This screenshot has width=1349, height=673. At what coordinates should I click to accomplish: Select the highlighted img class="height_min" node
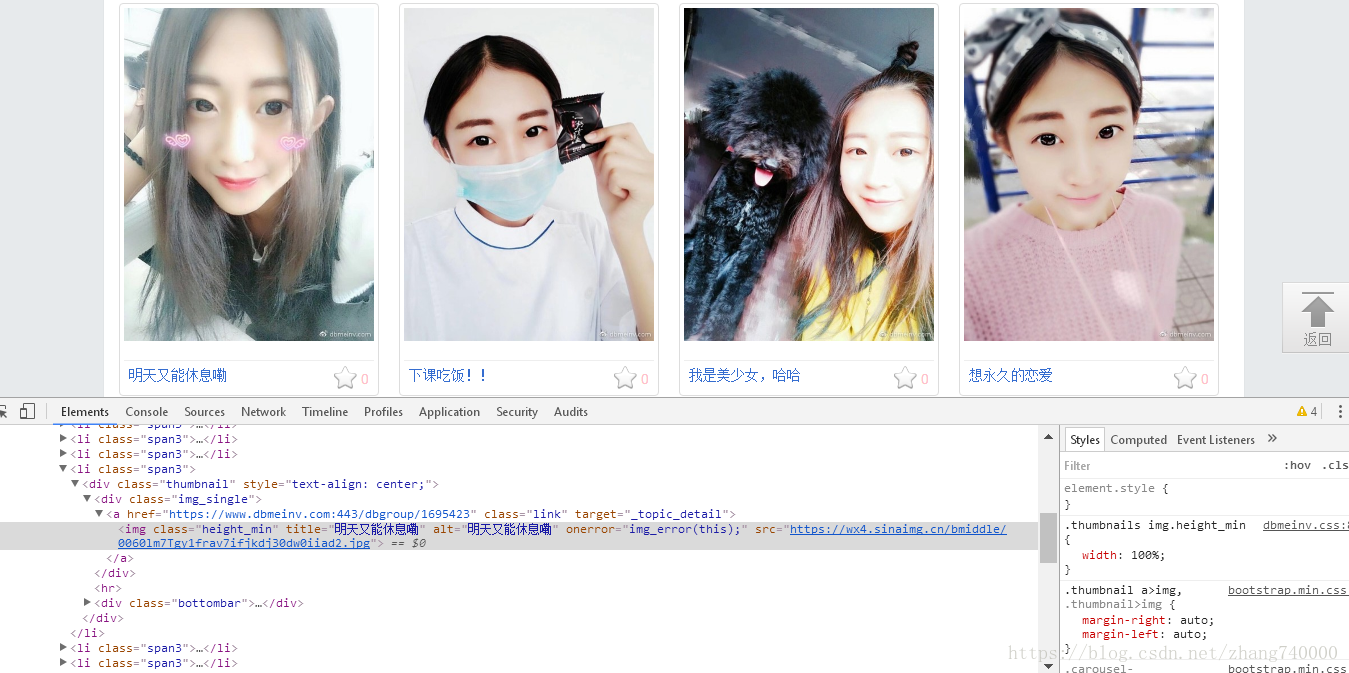coord(519,536)
